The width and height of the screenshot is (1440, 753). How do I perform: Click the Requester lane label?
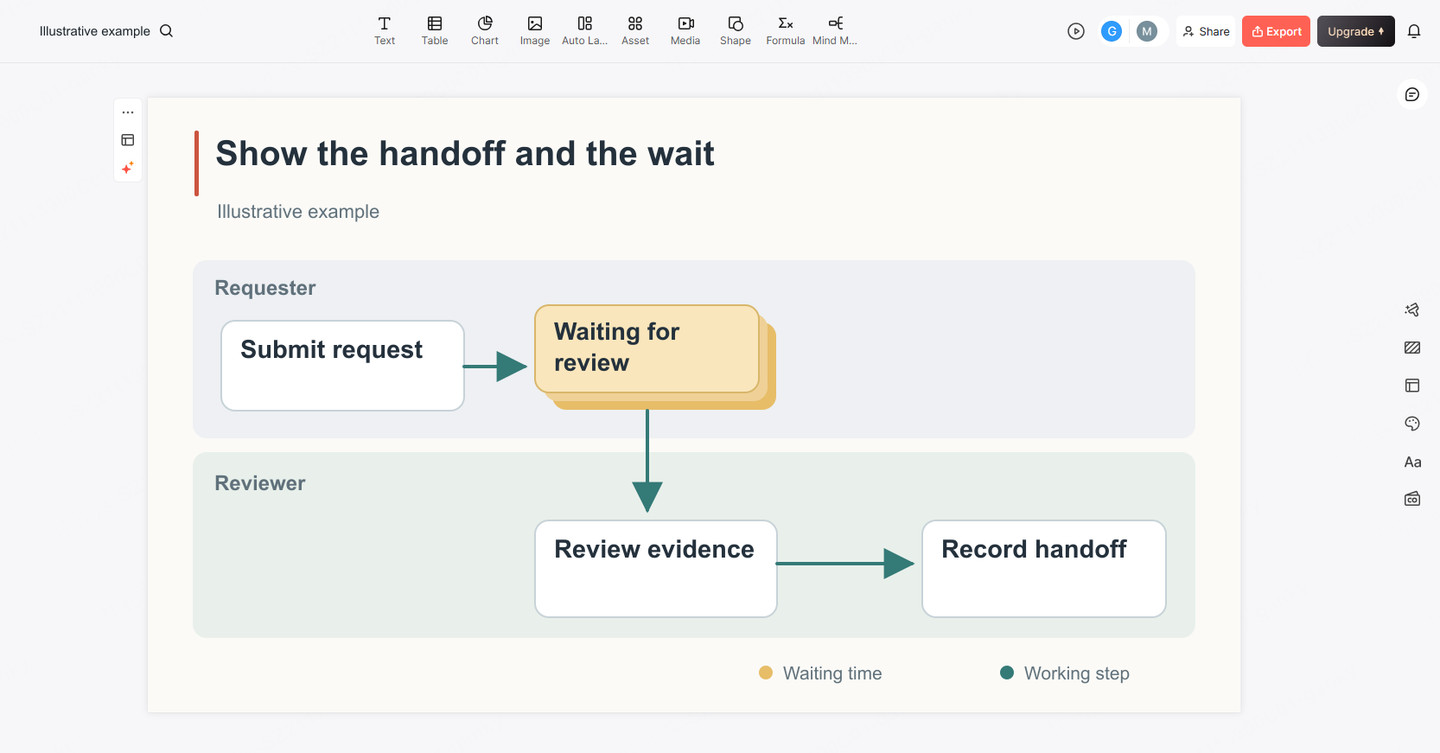265,288
